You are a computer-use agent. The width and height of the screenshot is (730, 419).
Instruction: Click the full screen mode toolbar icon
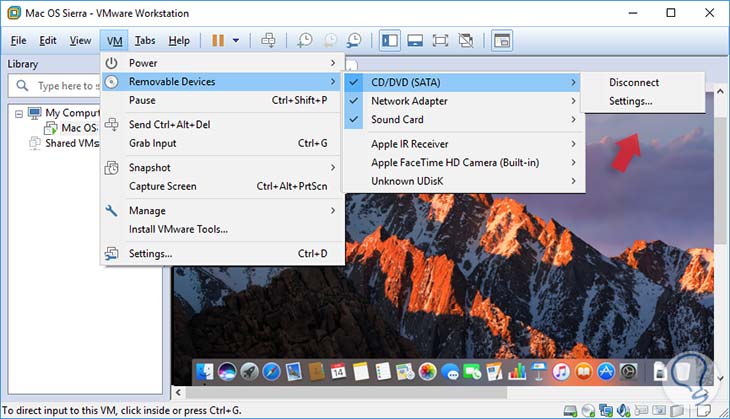pyautogui.click(x=440, y=41)
